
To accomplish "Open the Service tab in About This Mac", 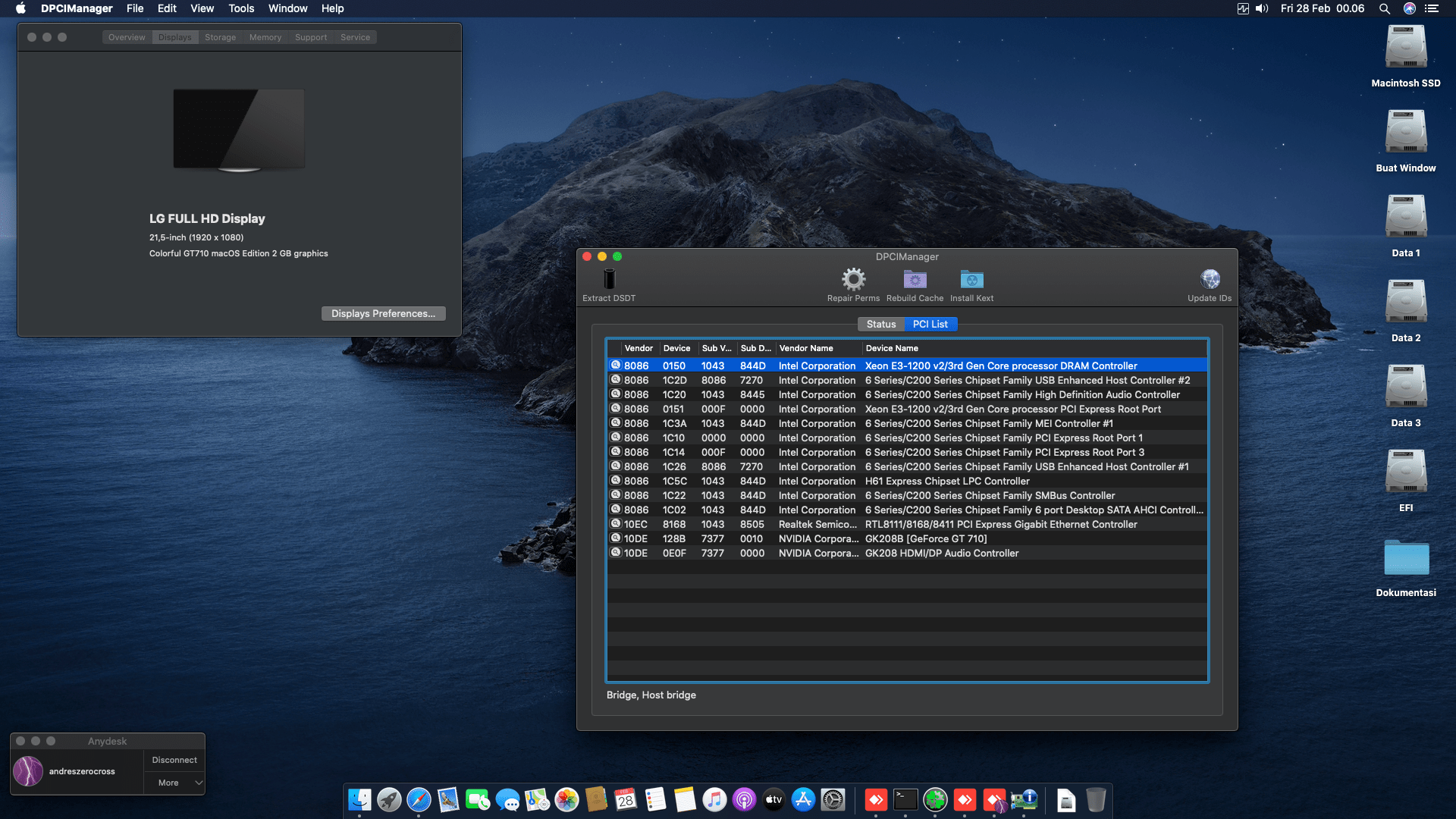I will pos(355,37).
